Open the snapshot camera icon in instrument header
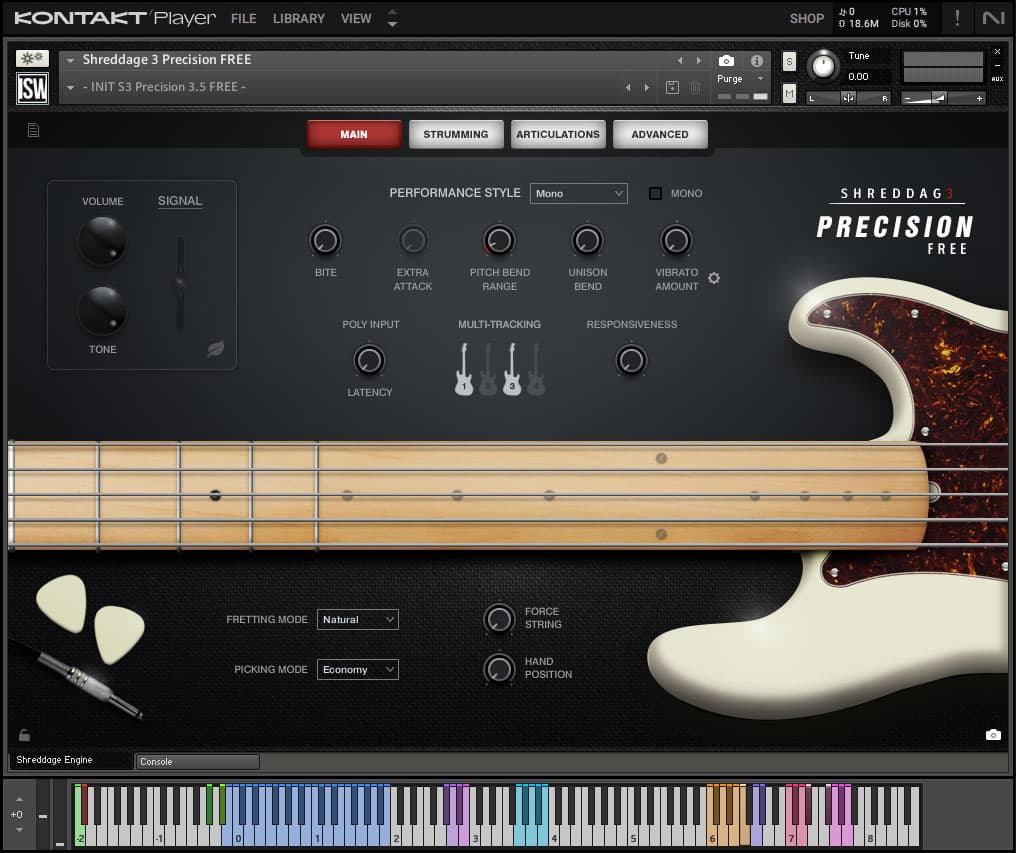Screen dimensions: 1016x853 [726, 61]
